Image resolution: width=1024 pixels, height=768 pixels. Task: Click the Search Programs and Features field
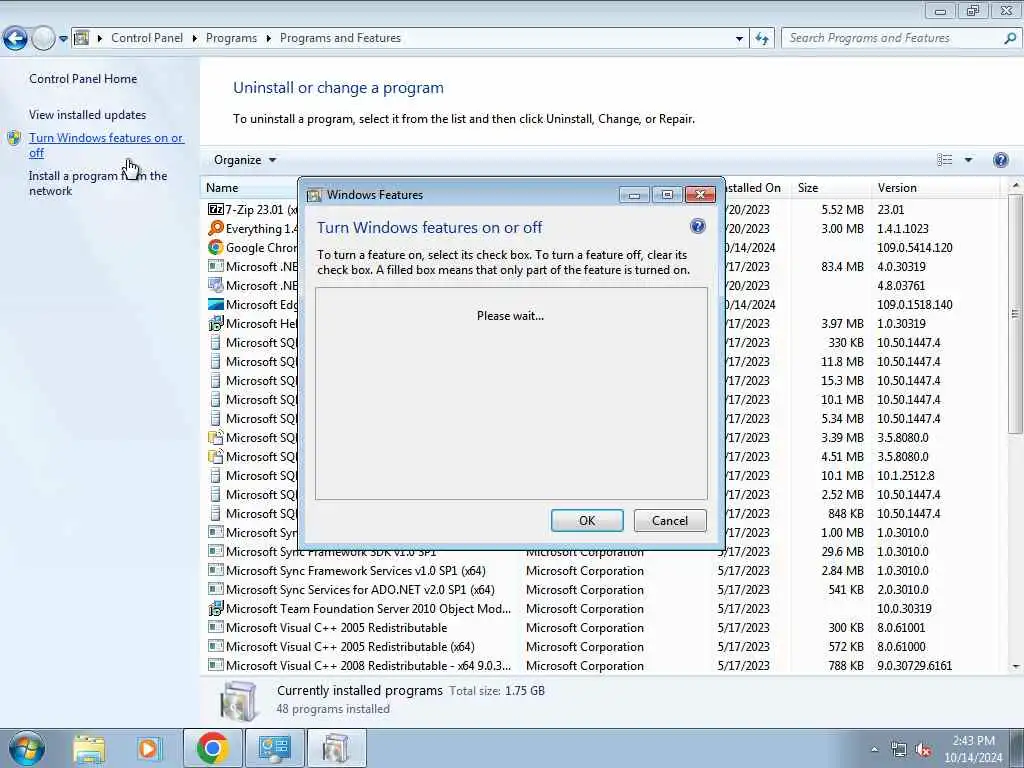click(x=891, y=38)
